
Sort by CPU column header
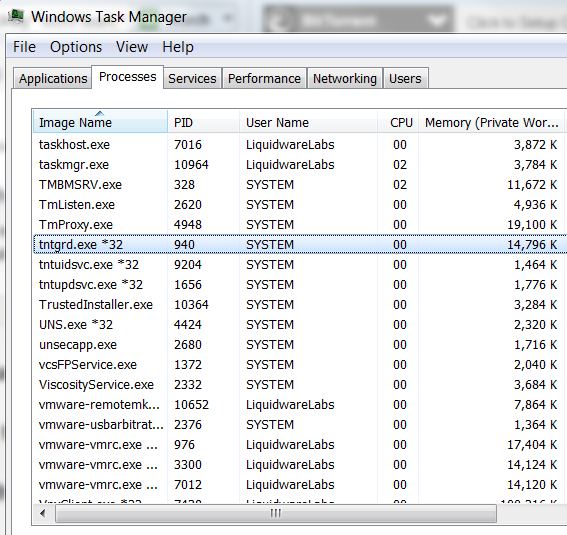tap(398, 122)
